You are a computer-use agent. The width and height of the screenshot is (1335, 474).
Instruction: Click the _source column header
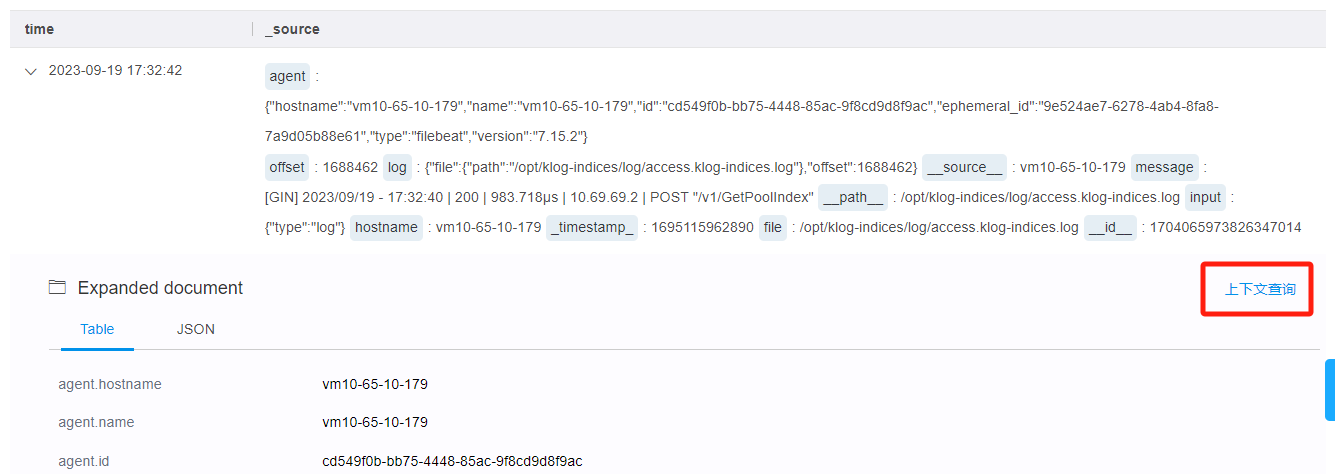292,29
